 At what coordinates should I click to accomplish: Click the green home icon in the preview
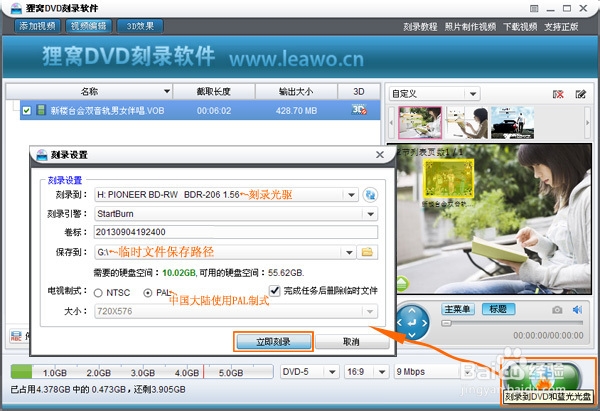403,284
